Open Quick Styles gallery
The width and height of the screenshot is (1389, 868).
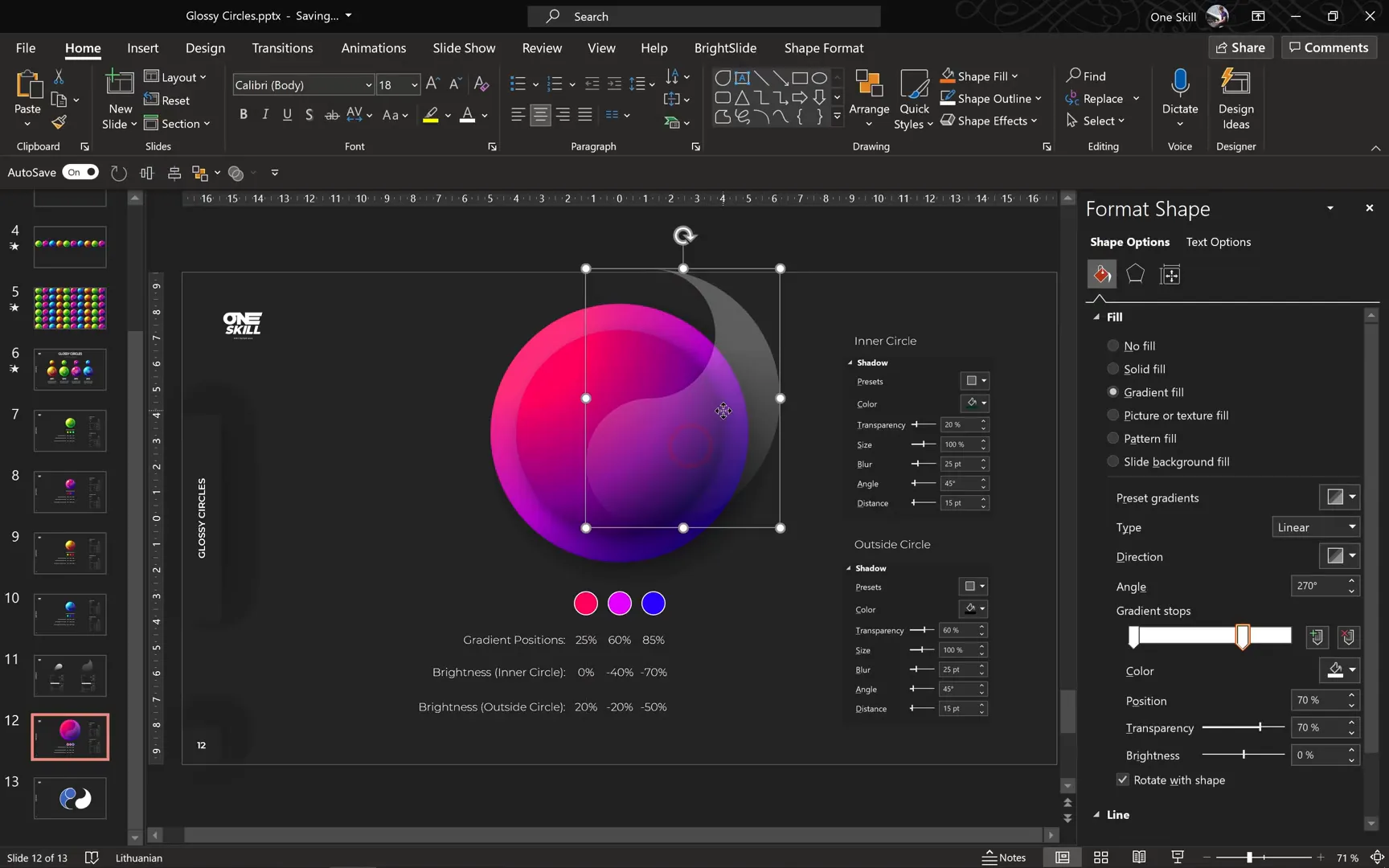[913, 98]
